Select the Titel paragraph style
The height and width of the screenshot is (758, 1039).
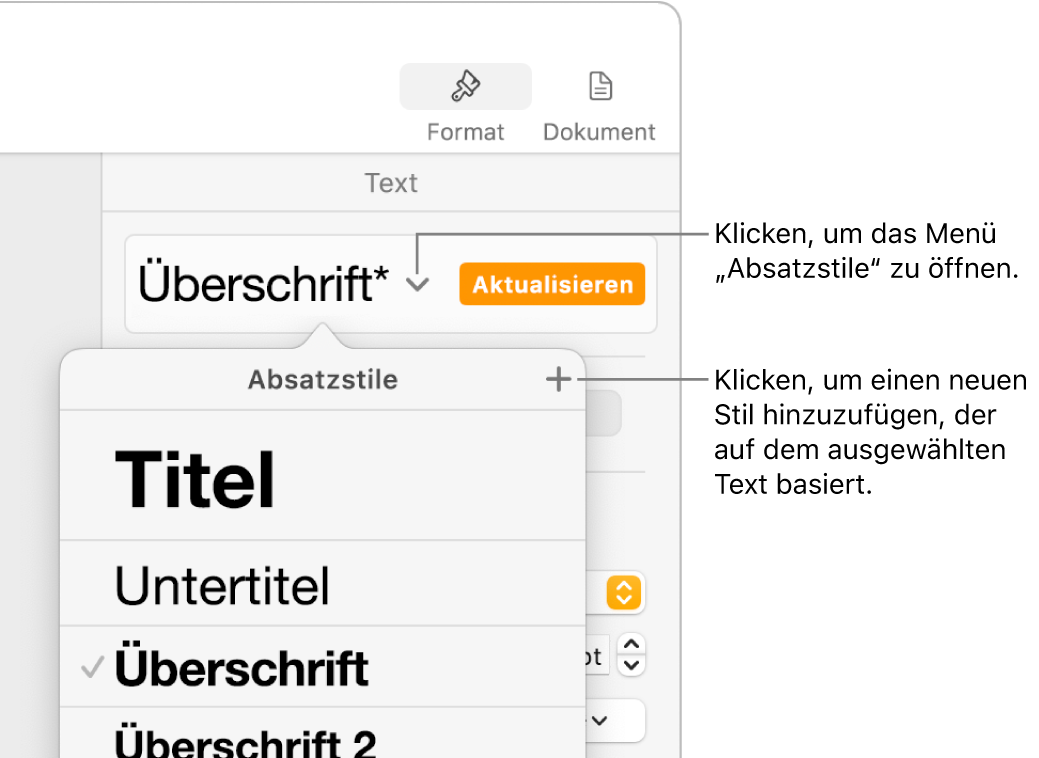click(x=323, y=476)
